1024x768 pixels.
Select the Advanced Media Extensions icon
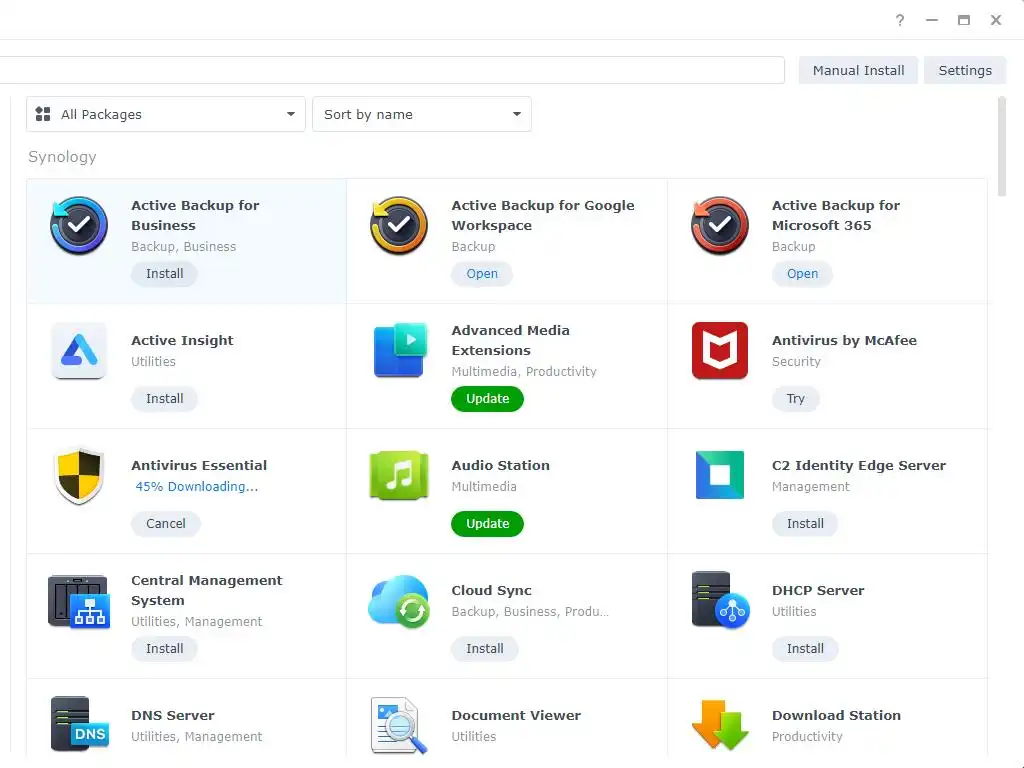400,350
